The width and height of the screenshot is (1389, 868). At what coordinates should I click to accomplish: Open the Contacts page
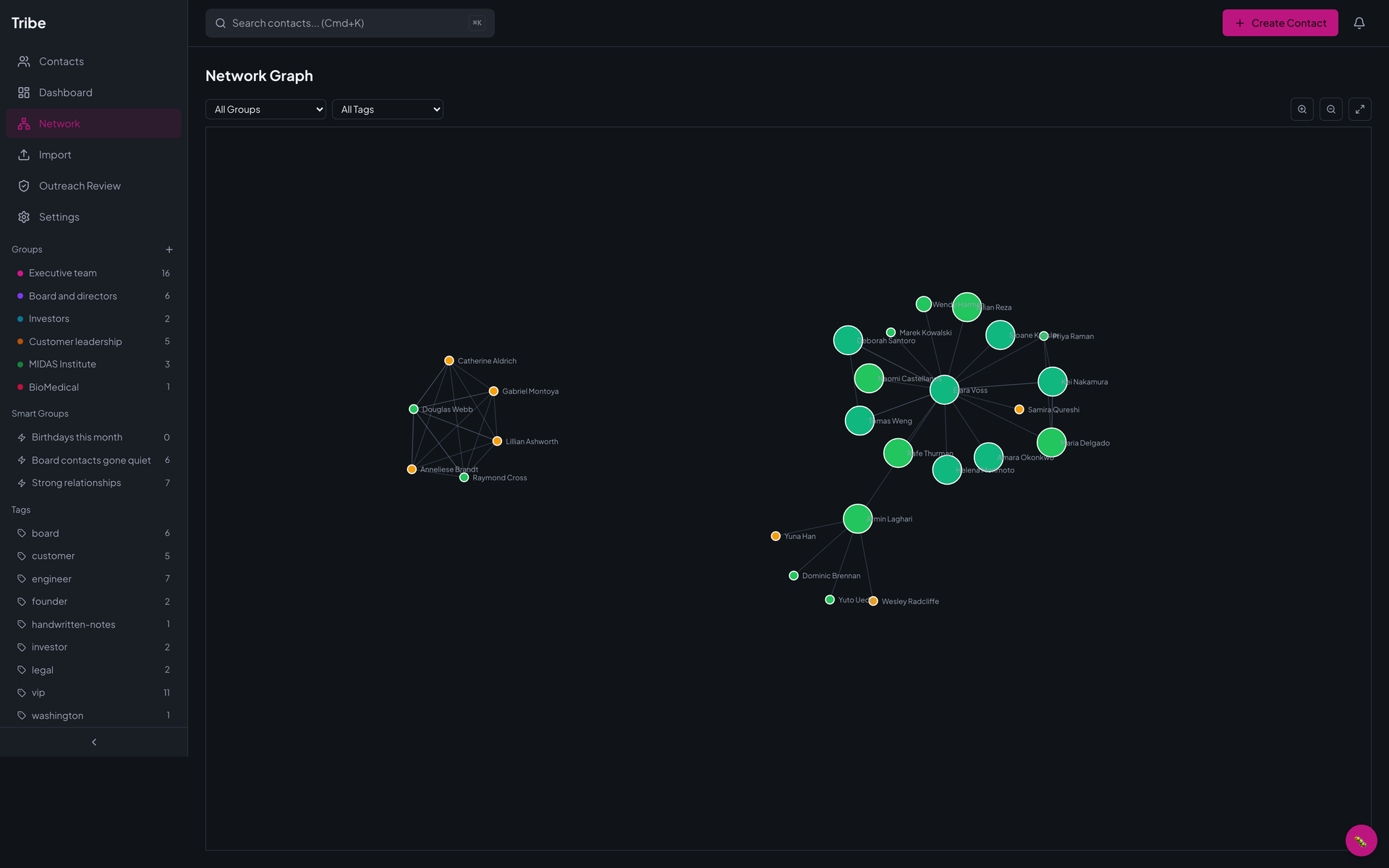click(94, 61)
